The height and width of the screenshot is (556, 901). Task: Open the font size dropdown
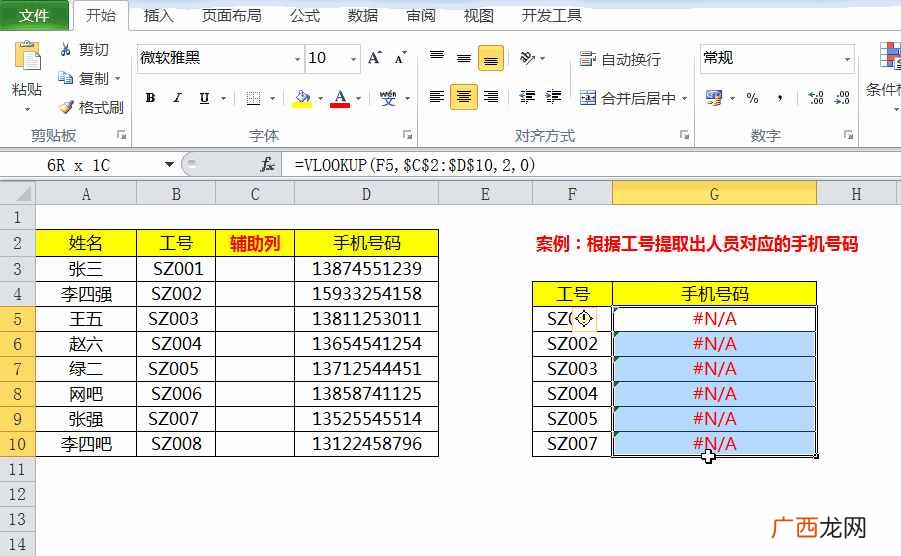[353, 59]
